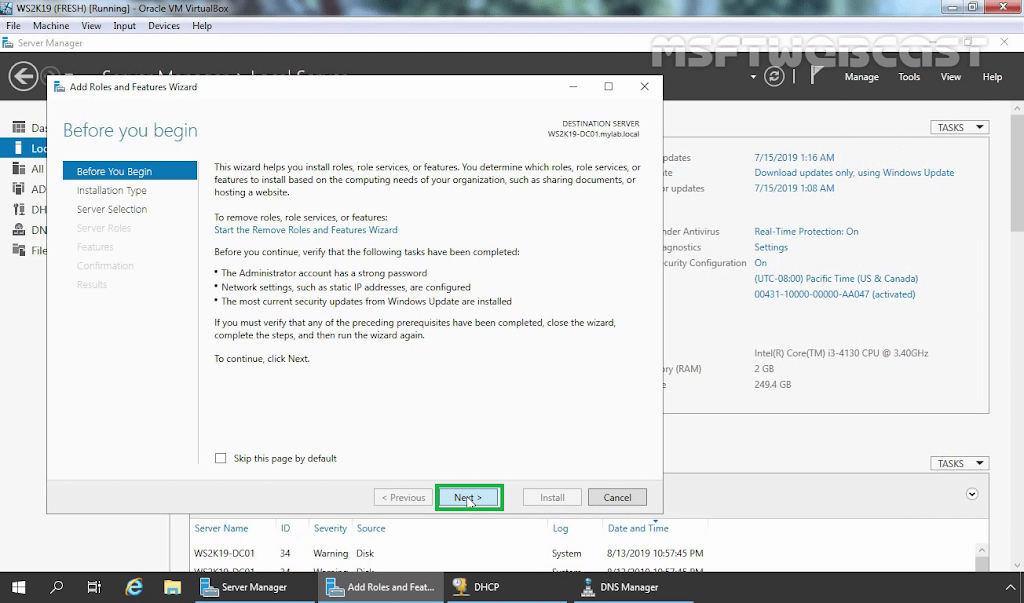The width and height of the screenshot is (1024, 603).
Task: Click the Server Manager refresh icon
Action: pyautogui.click(x=774, y=76)
